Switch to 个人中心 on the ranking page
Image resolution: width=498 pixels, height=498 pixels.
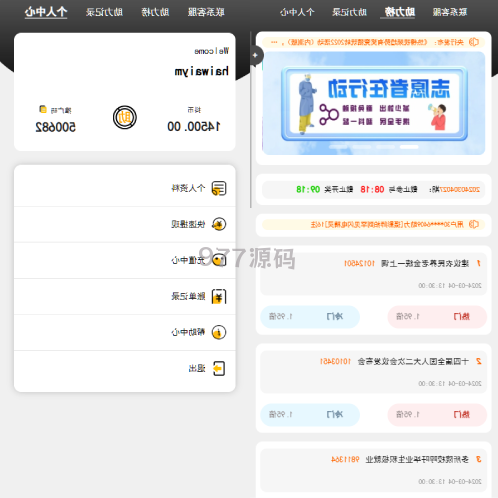(297, 12)
